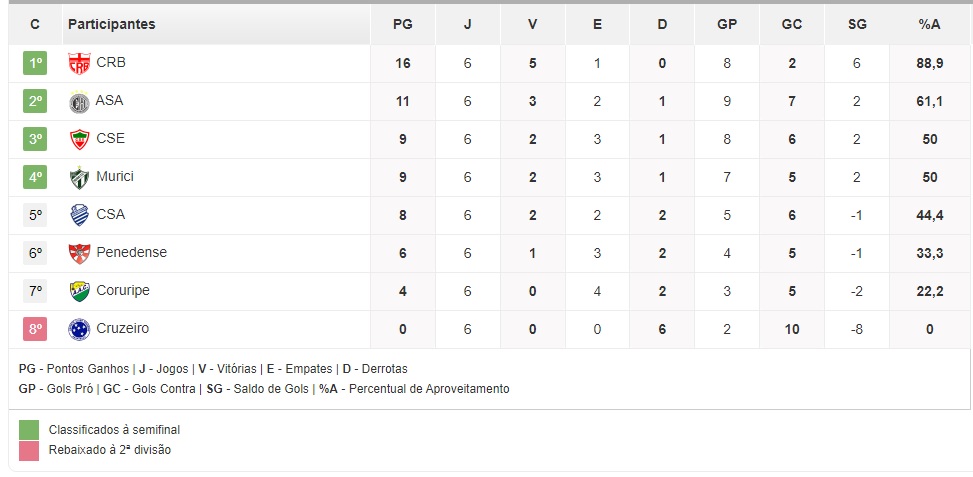Screen dimensions: 973x477
Task: Open the Cruzeiro team name link
Action: [123, 328]
